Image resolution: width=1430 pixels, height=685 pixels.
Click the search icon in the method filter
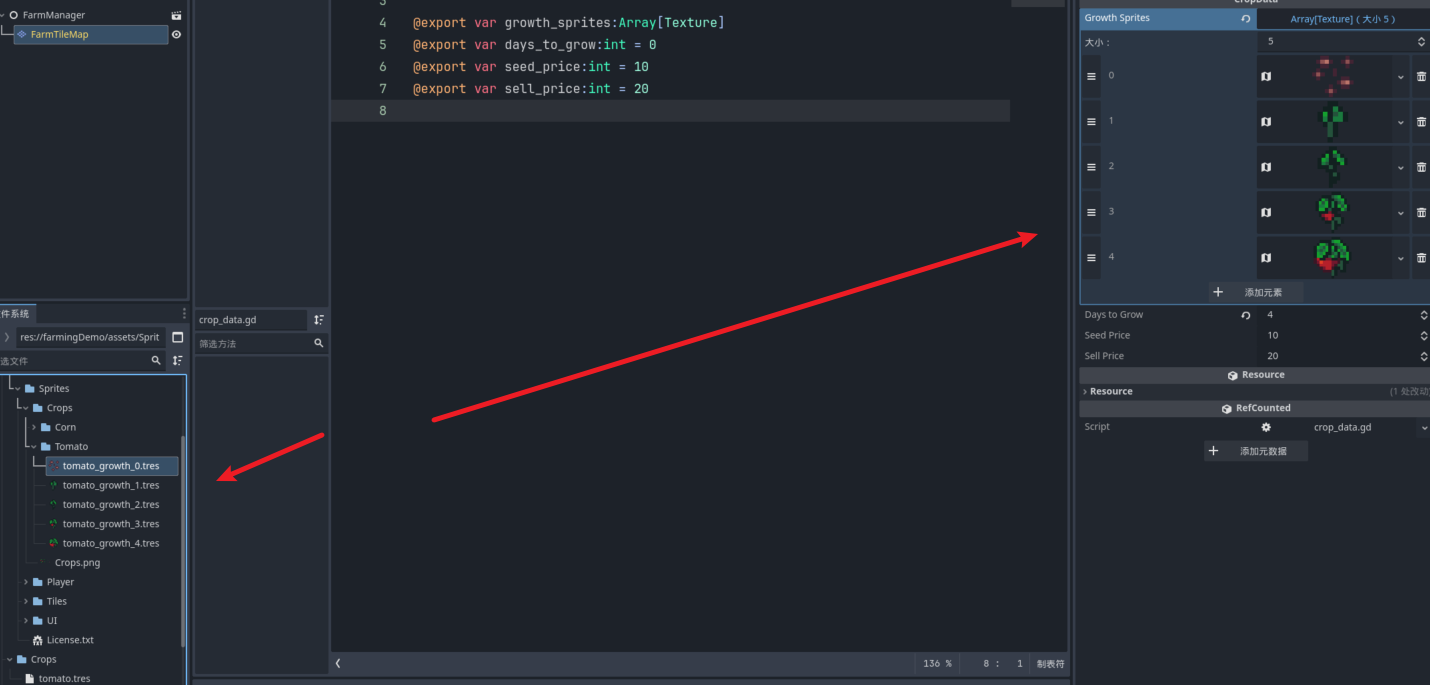click(319, 343)
